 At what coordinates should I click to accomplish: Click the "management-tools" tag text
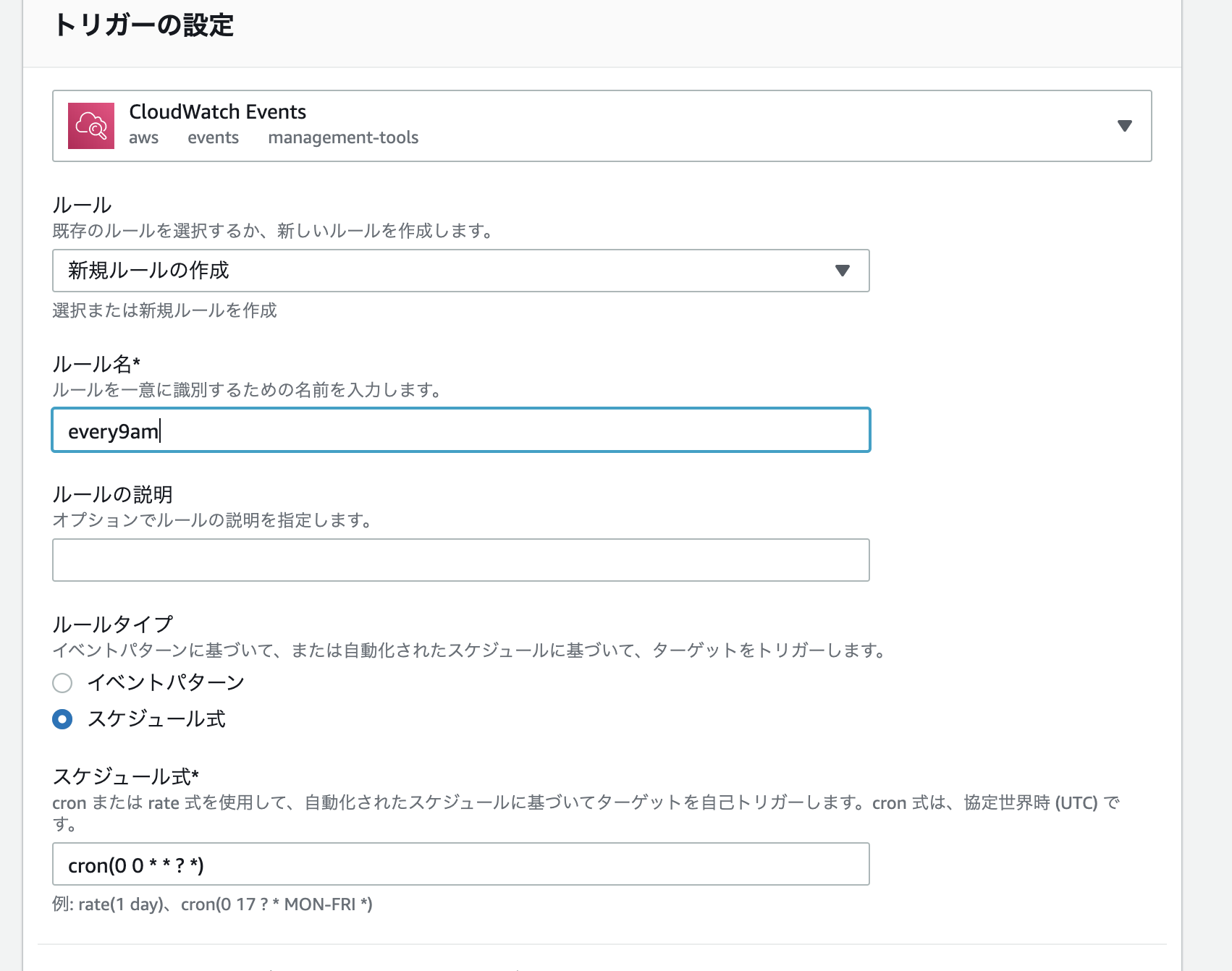pyautogui.click(x=343, y=137)
